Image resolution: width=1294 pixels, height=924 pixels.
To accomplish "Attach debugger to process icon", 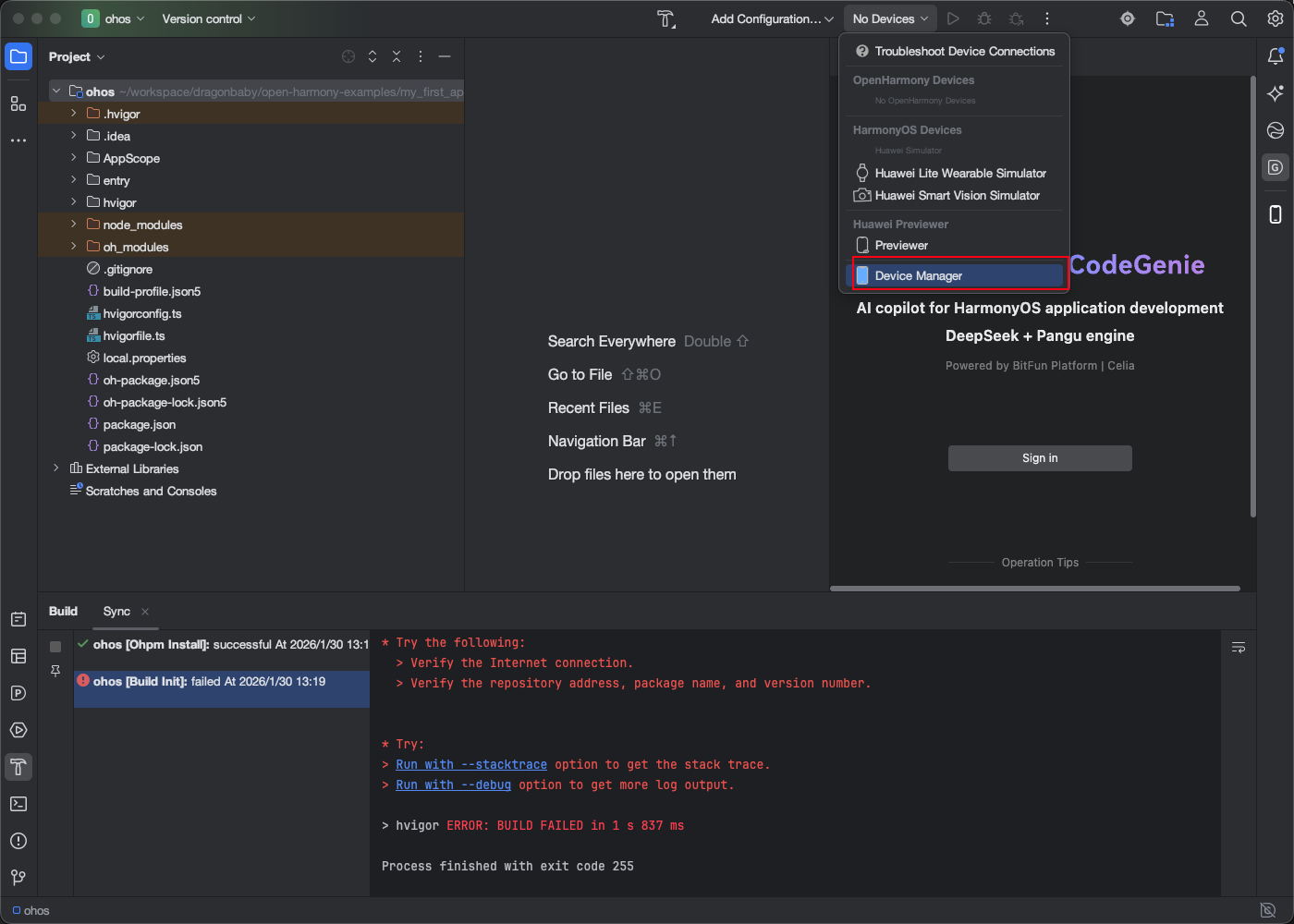I will pyautogui.click(x=1016, y=18).
